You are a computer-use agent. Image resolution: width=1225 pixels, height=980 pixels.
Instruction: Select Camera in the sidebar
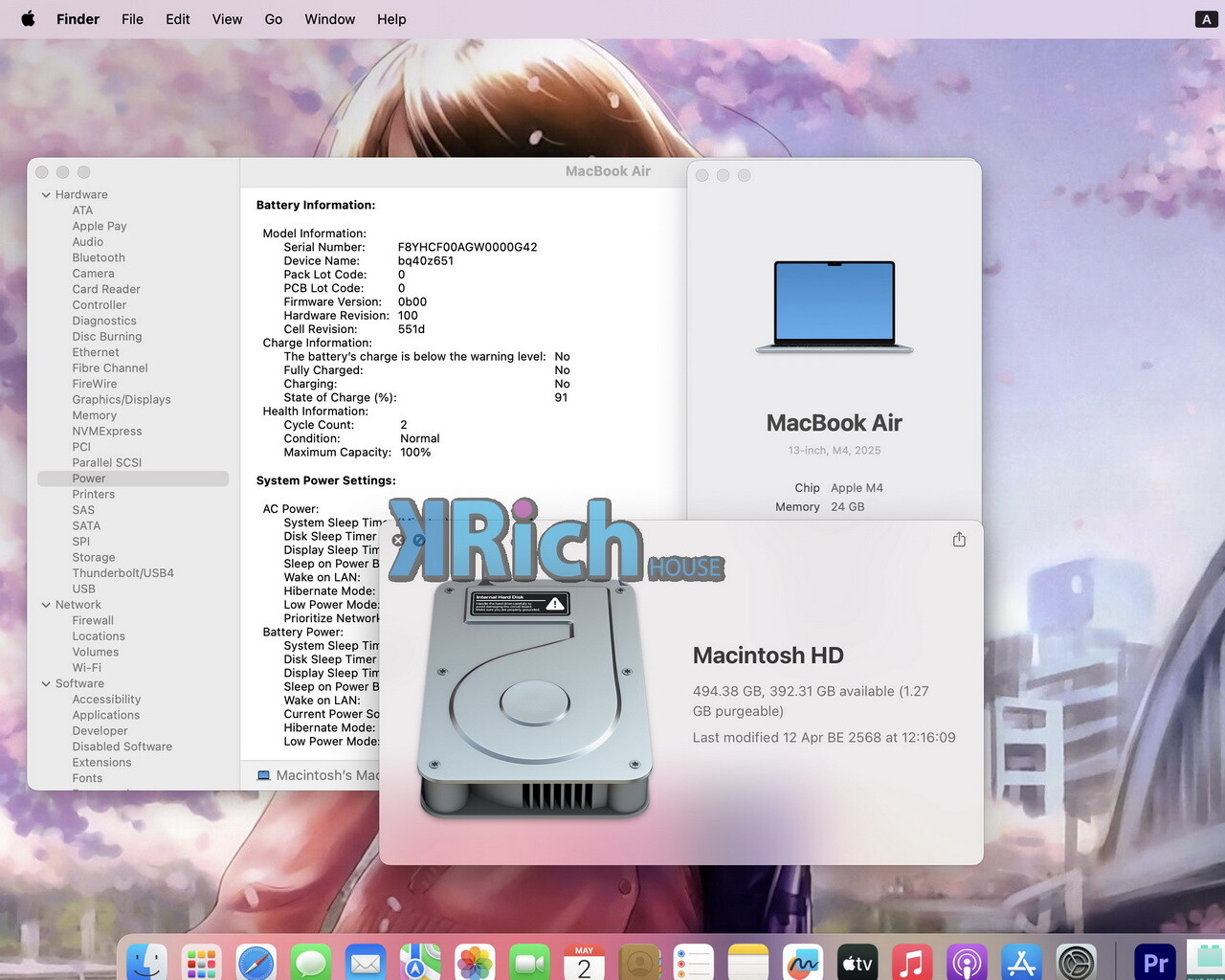tap(93, 274)
